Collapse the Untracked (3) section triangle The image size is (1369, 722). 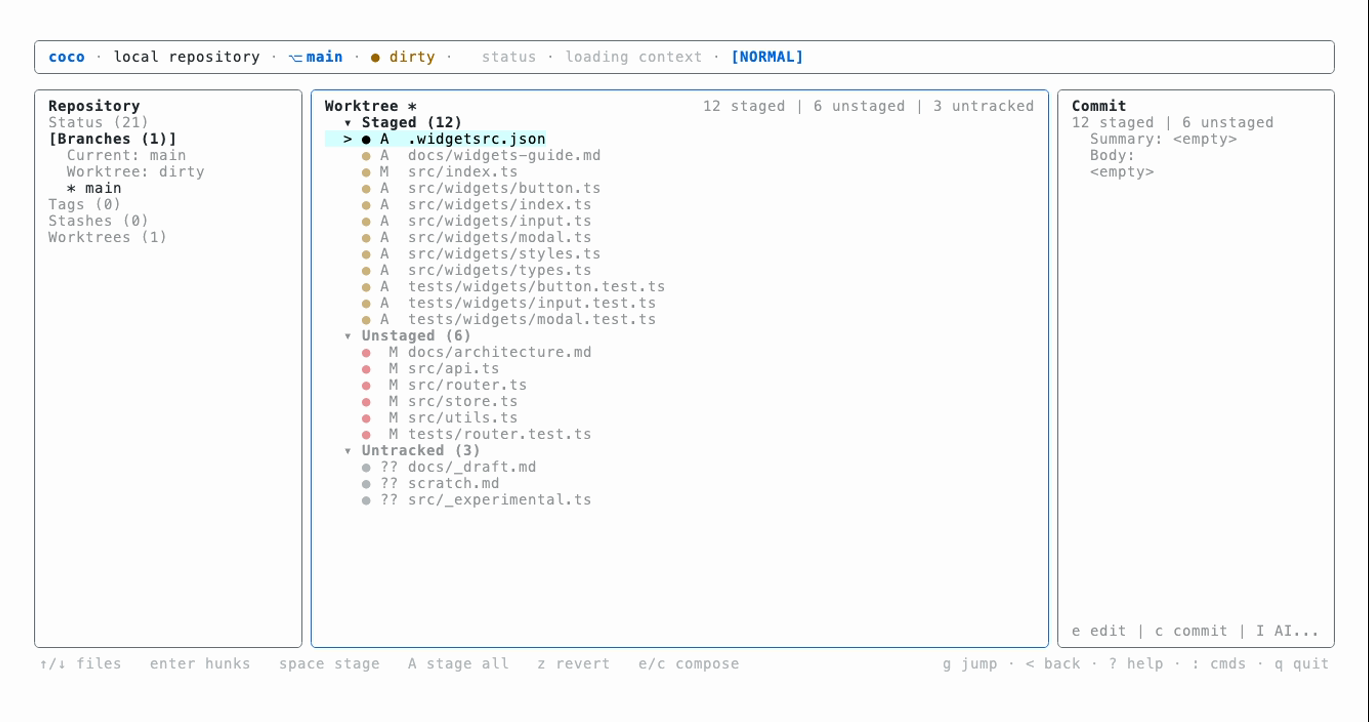(x=348, y=451)
